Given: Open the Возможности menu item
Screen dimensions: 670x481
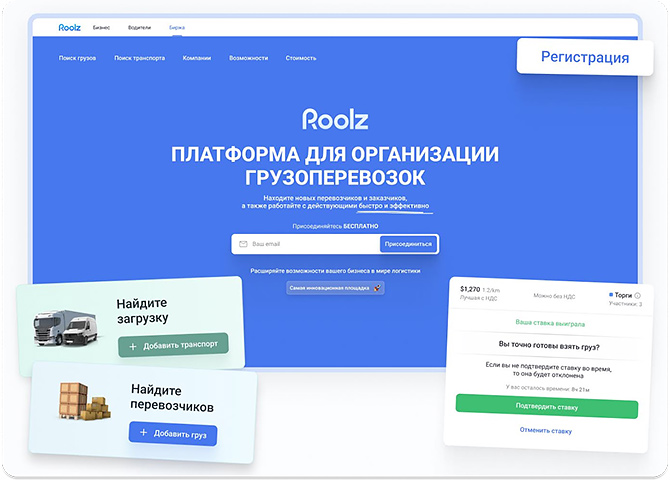Looking at the screenshot, I should [249, 58].
